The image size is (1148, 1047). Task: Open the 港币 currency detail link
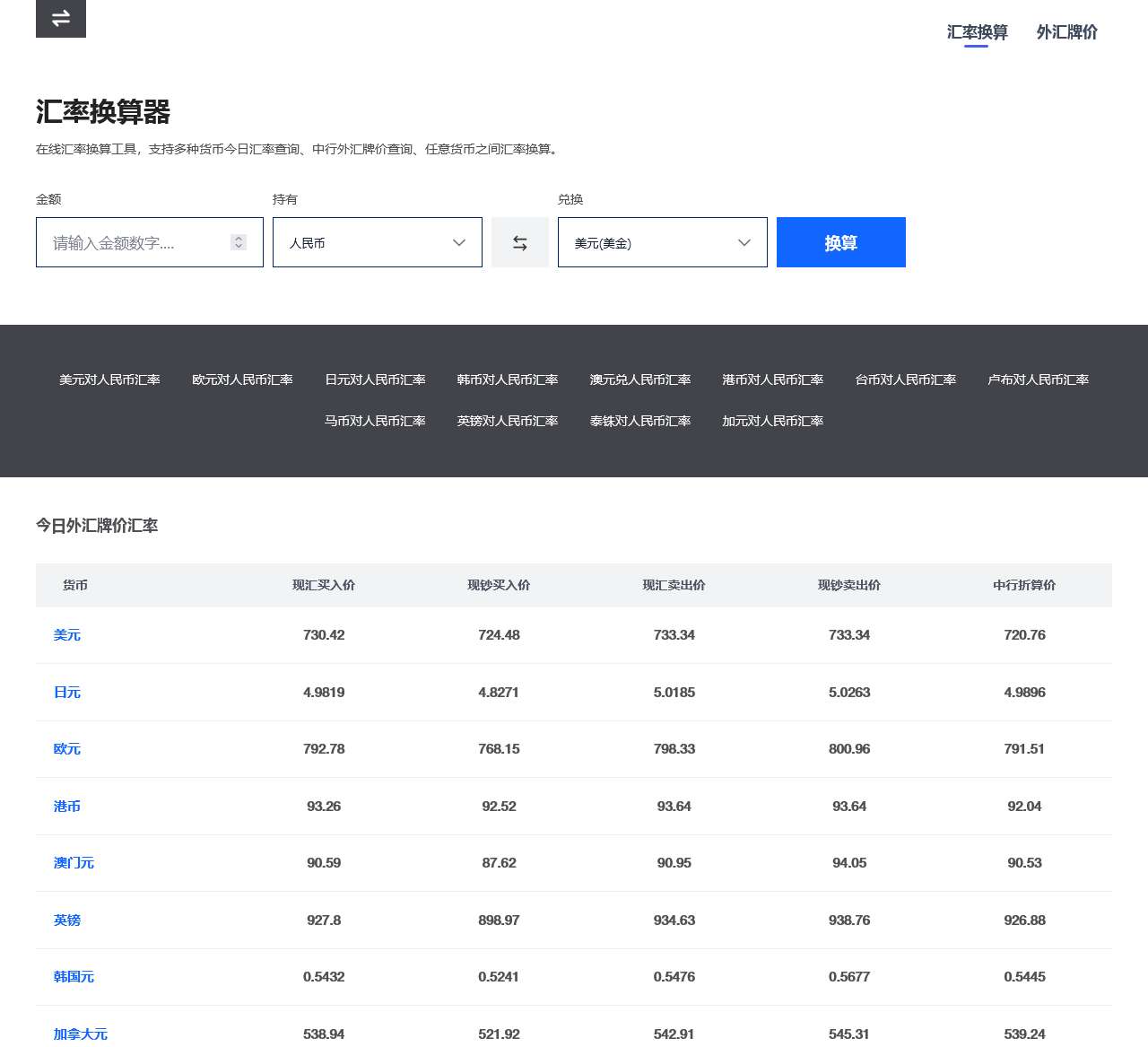click(66, 807)
